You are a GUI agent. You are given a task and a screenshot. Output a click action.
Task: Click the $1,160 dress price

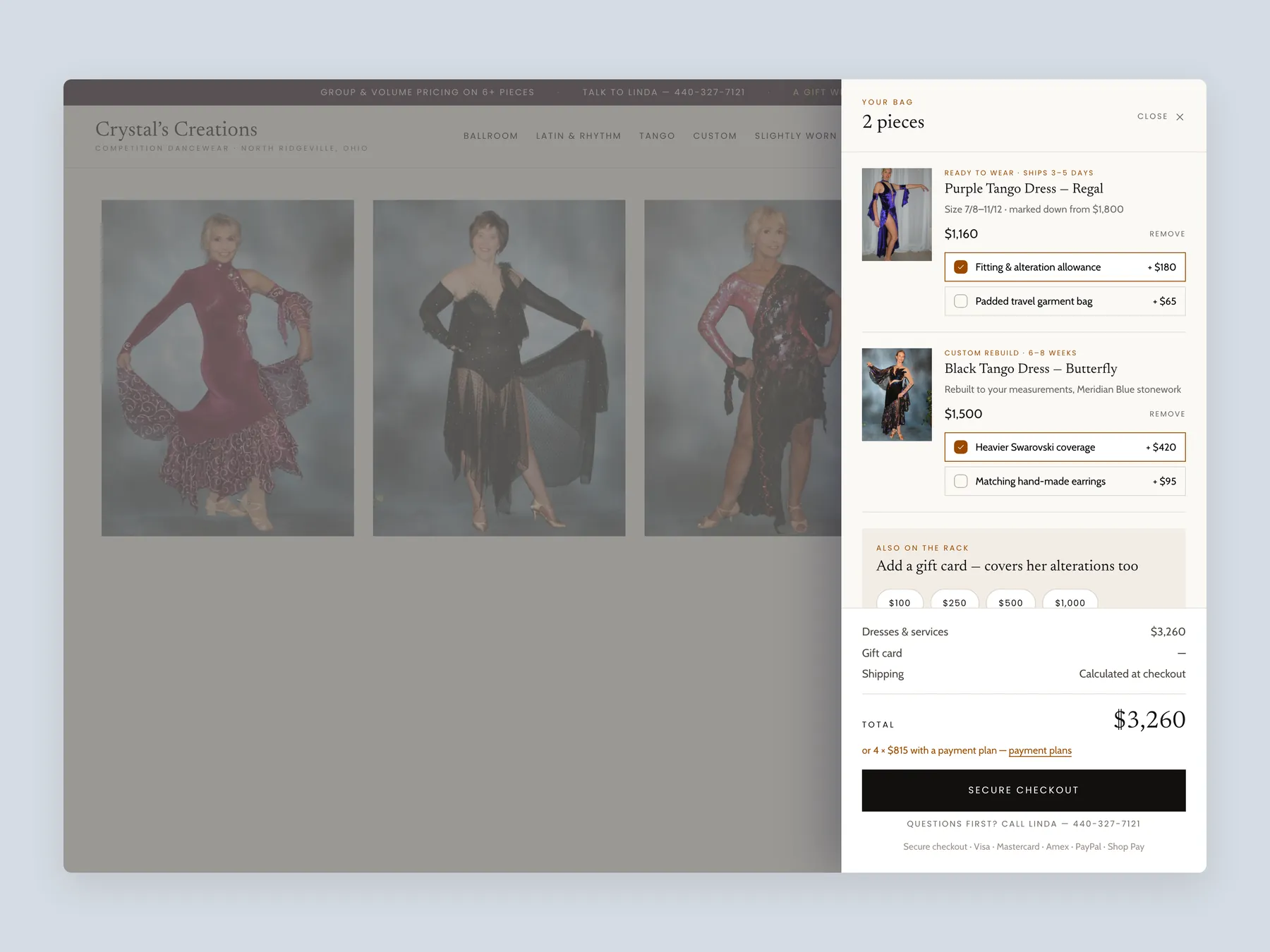tap(961, 234)
